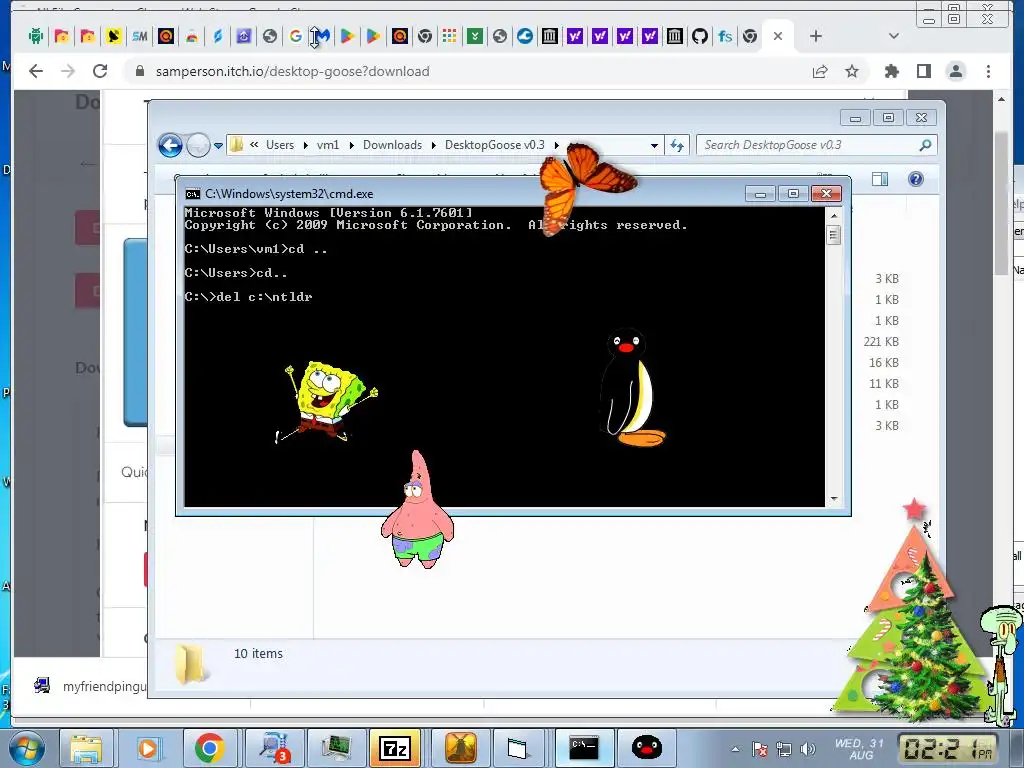Open Windows Media Player taskbar icon
Viewport: 1024px width, 768px height.
148,748
